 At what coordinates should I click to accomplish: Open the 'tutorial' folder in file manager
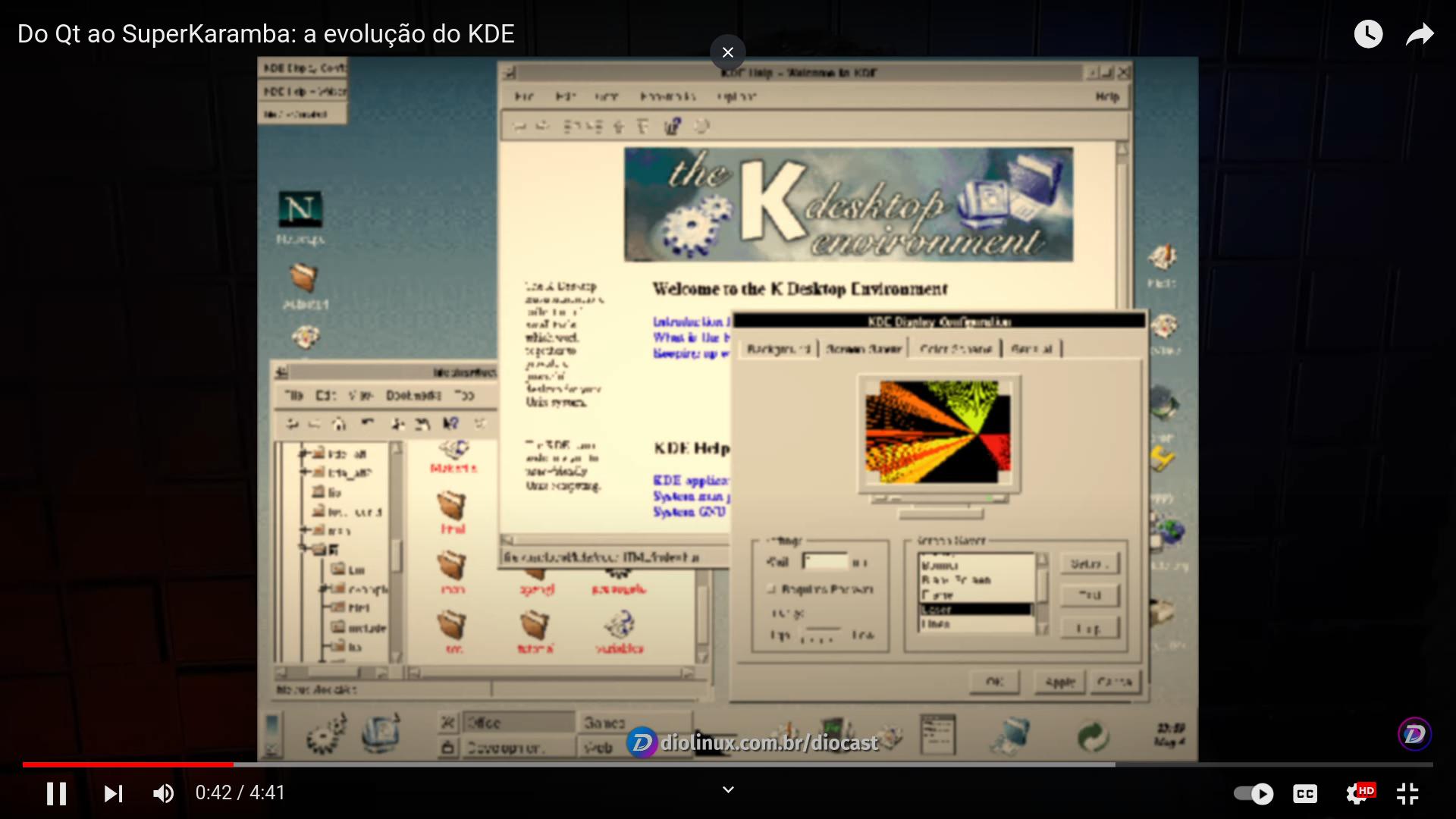(535, 632)
